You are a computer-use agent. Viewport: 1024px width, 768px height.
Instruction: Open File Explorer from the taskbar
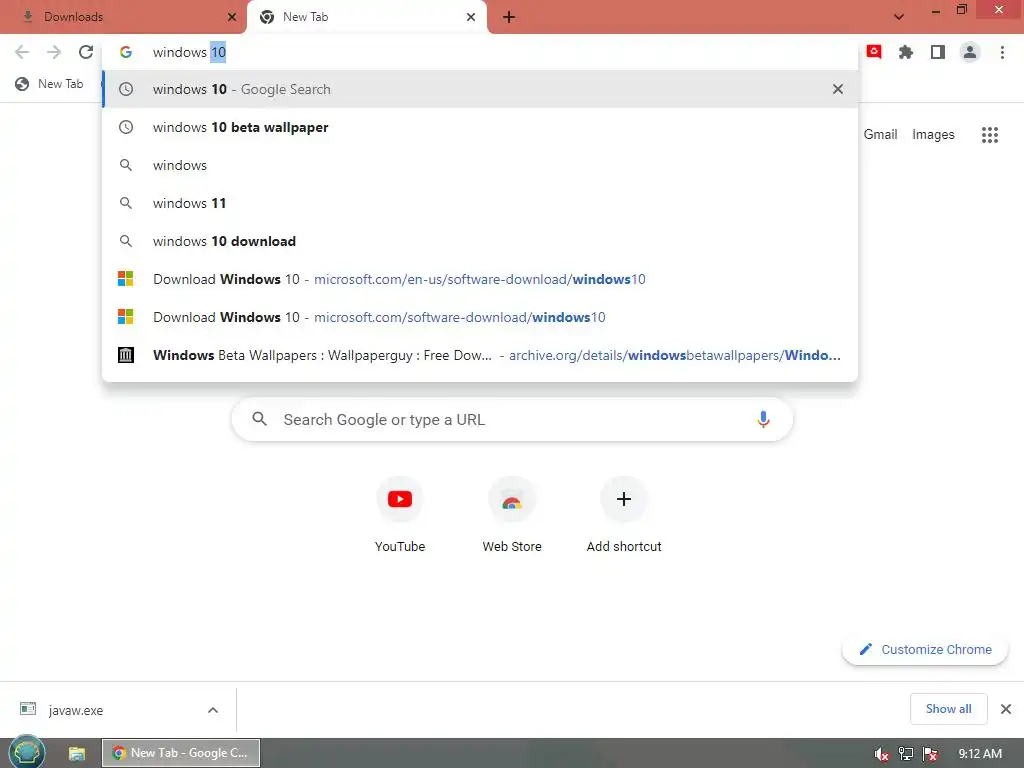(76, 753)
